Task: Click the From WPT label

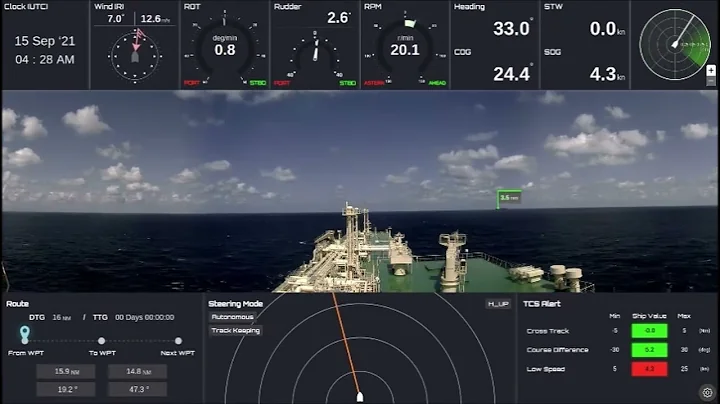Action: pyautogui.click(x=26, y=353)
